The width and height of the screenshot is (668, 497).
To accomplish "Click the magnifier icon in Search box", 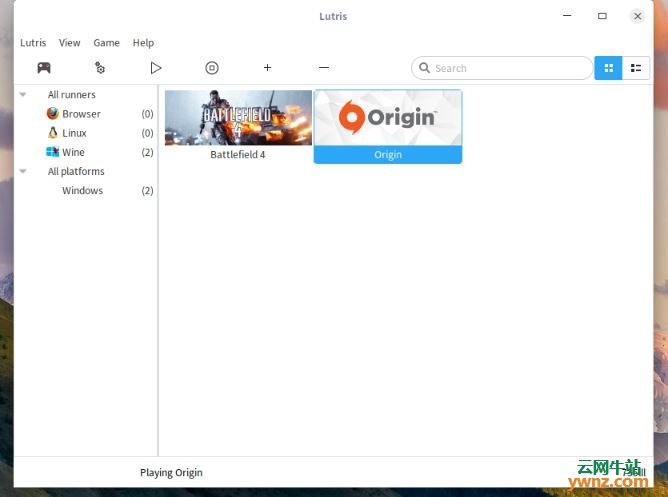I will click(424, 68).
